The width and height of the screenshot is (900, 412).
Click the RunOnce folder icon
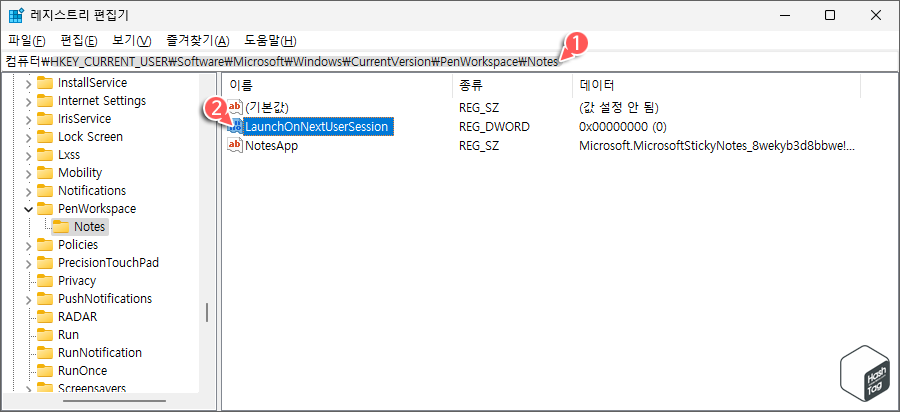coord(45,371)
